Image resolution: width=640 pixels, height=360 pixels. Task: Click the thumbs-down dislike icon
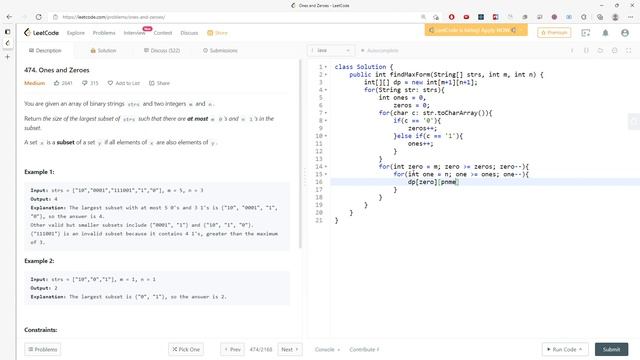[x=84, y=83]
